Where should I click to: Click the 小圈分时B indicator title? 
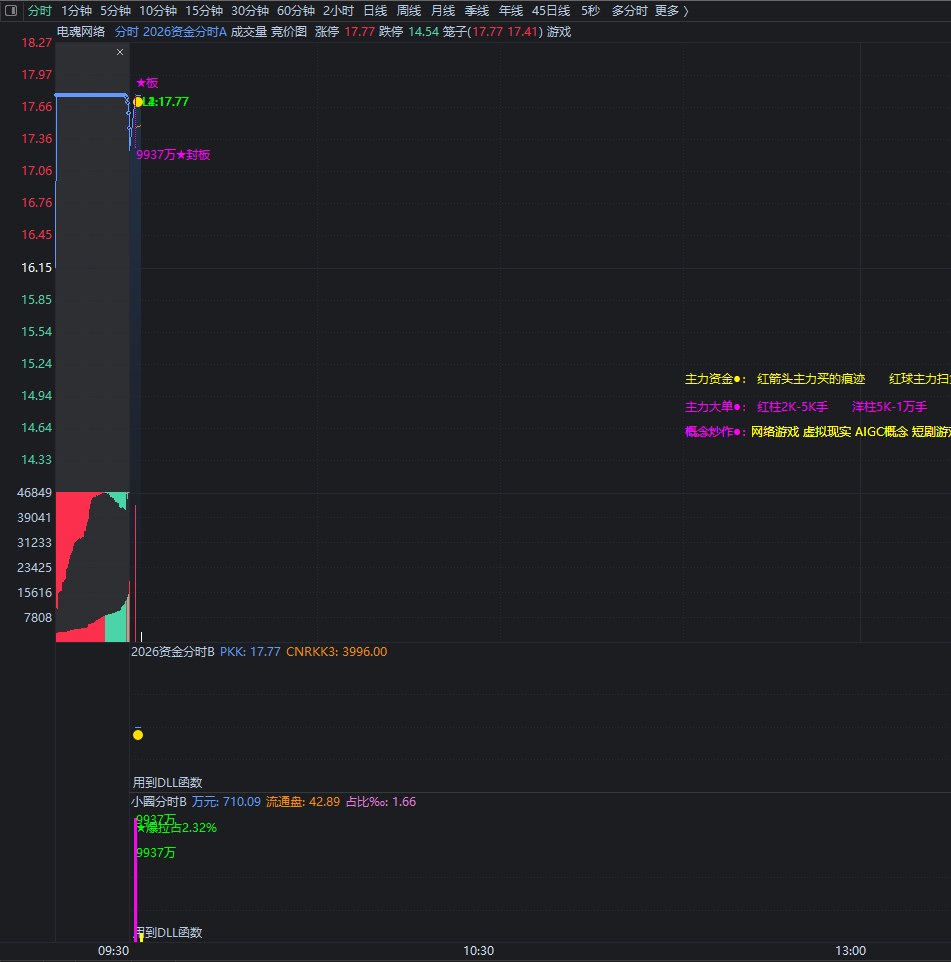point(159,802)
